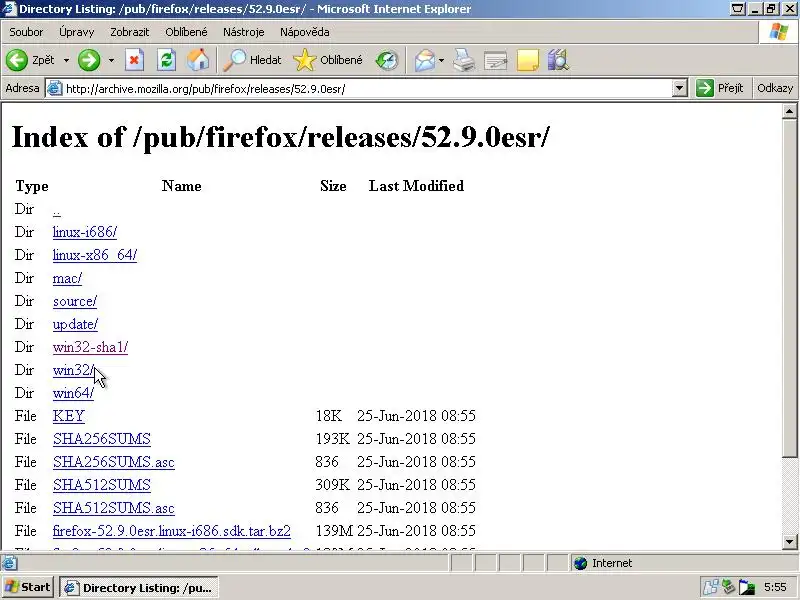Screen dimensions: 800x600
Task: Open the Soubor menu
Action: [26, 32]
